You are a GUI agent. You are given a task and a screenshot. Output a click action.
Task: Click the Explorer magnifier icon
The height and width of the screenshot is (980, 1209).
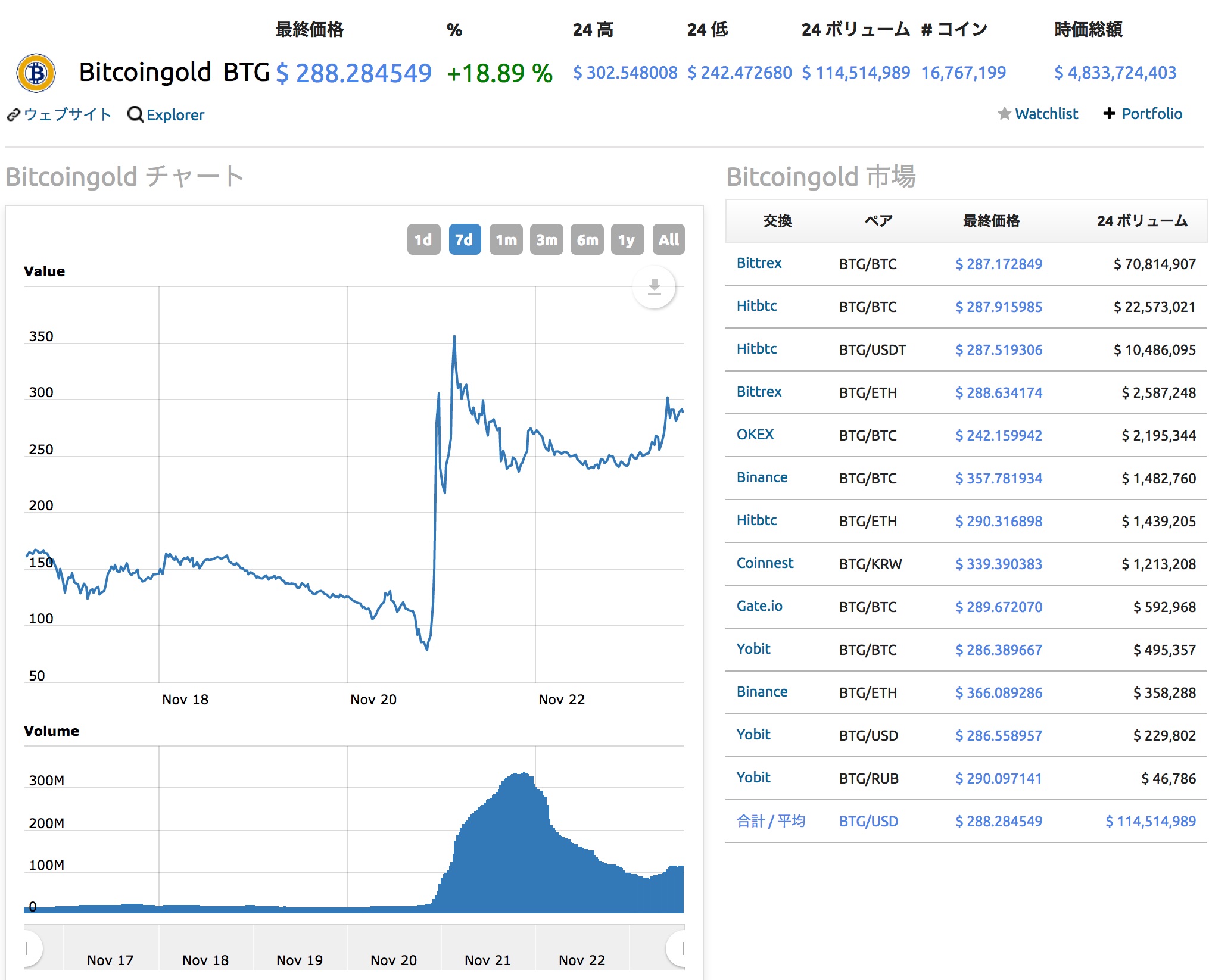tap(135, 114)
